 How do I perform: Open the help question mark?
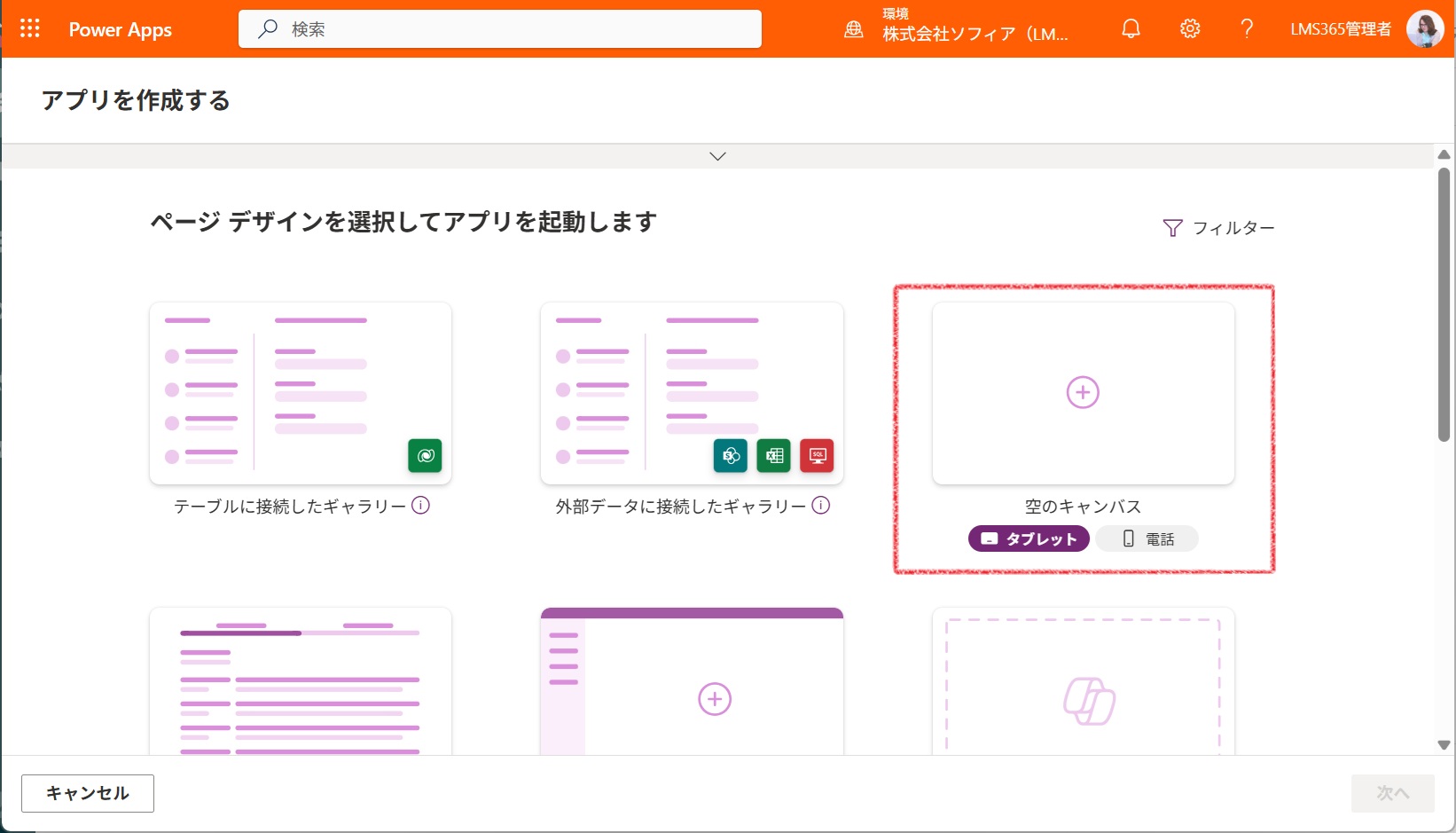[x=1247, y=29]
